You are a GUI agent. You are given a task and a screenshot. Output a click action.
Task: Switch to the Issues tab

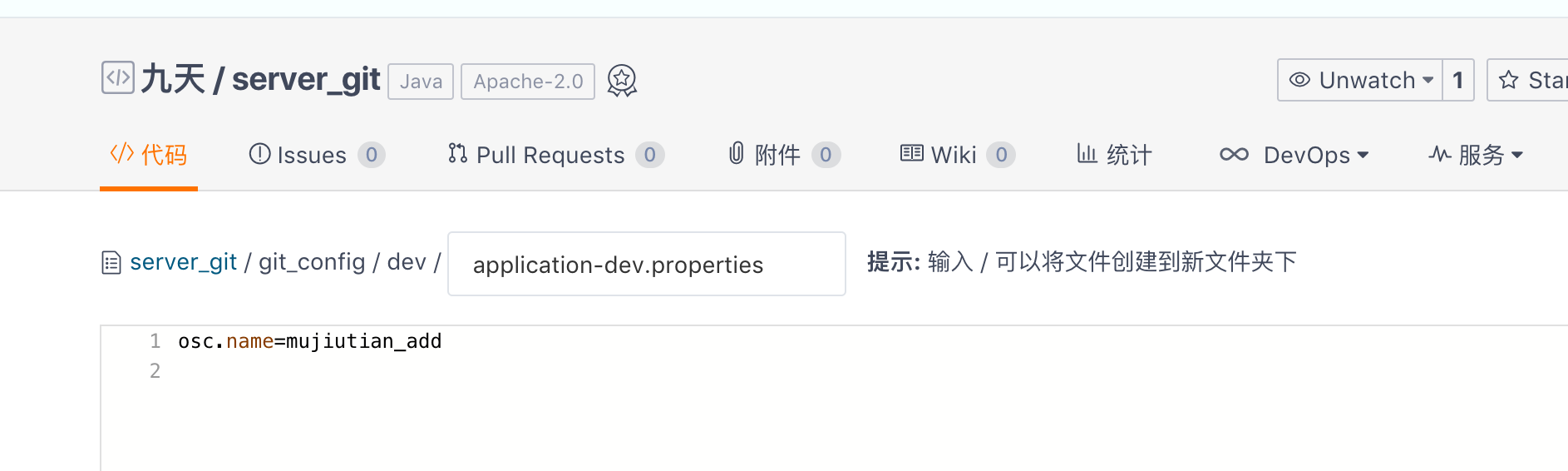tap(311, 155)
